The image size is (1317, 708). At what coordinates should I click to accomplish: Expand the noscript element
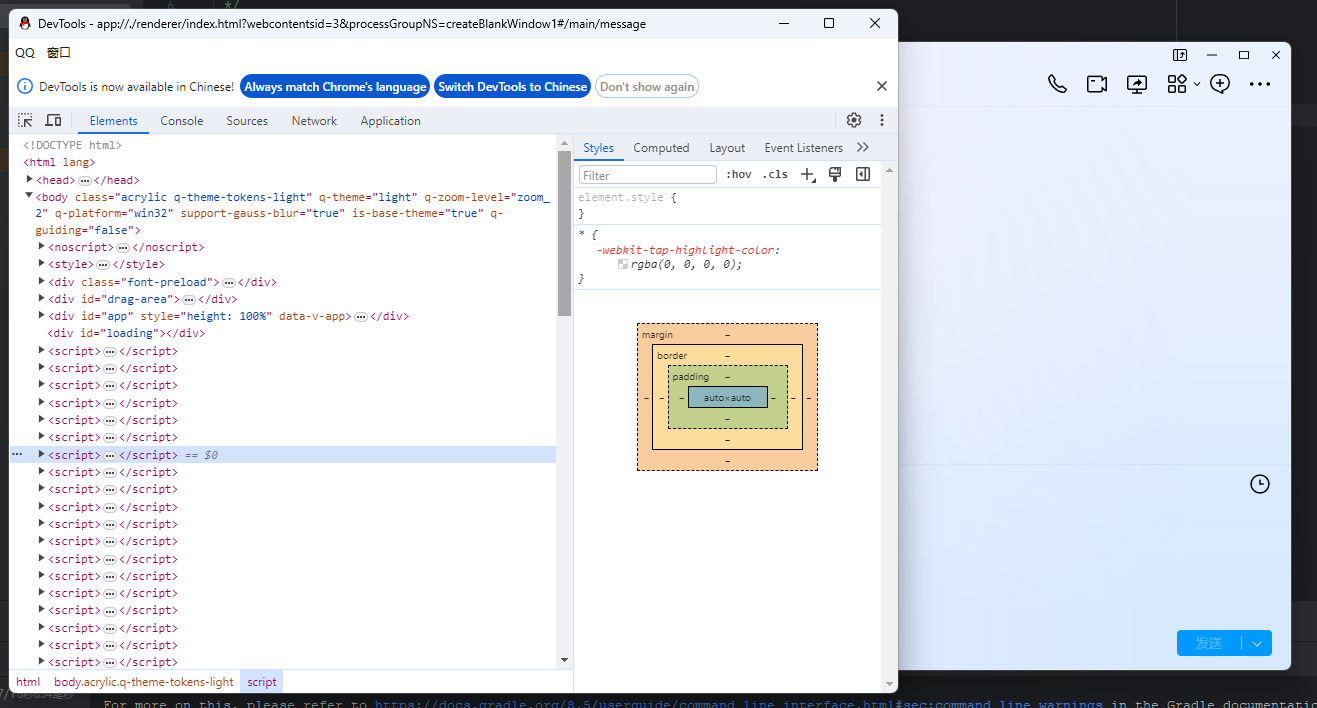click(x=42, y=246)
